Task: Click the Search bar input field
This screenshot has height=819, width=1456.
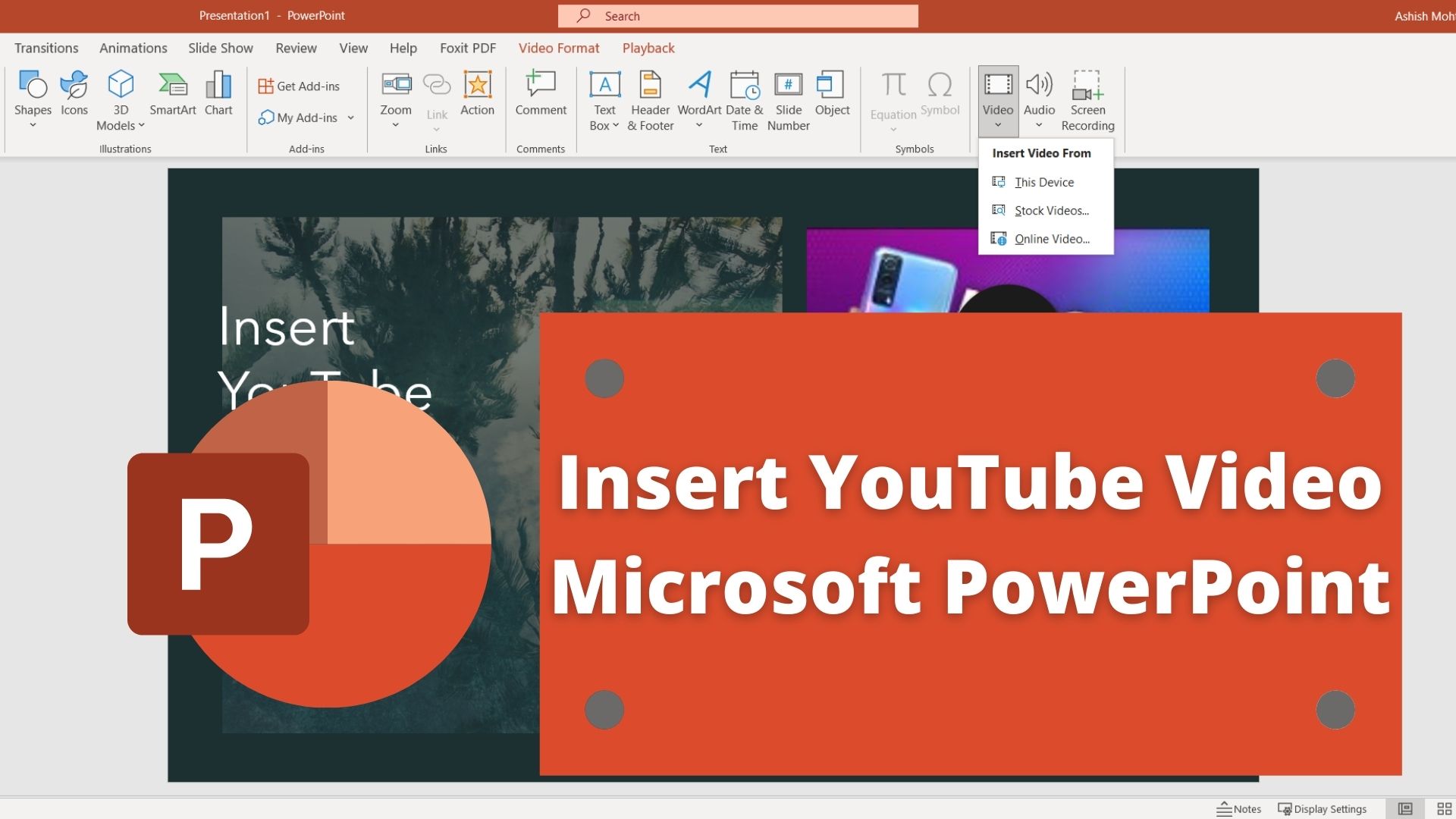Action: [x=738, y=15]
